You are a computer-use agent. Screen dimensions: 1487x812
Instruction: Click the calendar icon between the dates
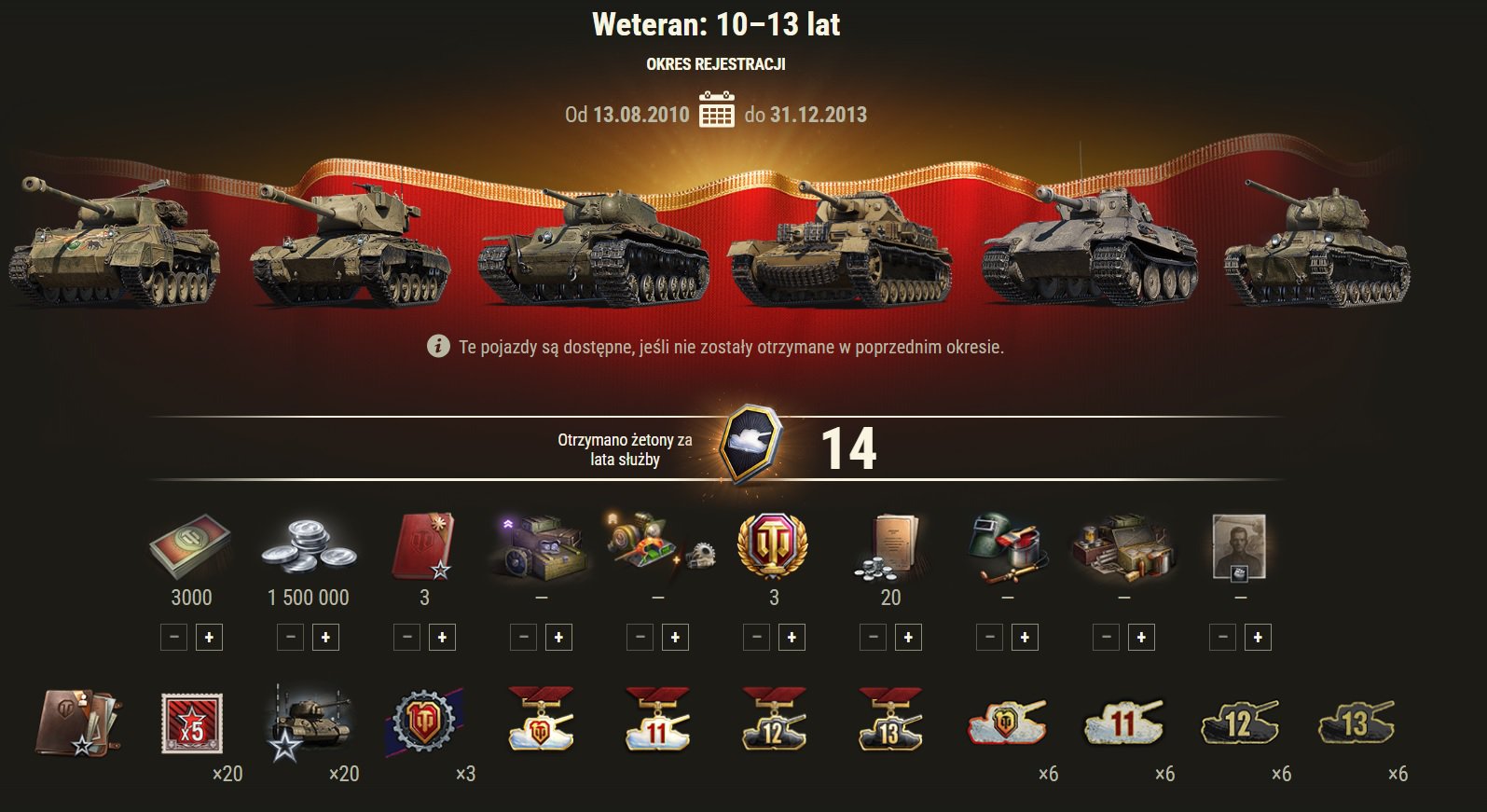[717, 110]
